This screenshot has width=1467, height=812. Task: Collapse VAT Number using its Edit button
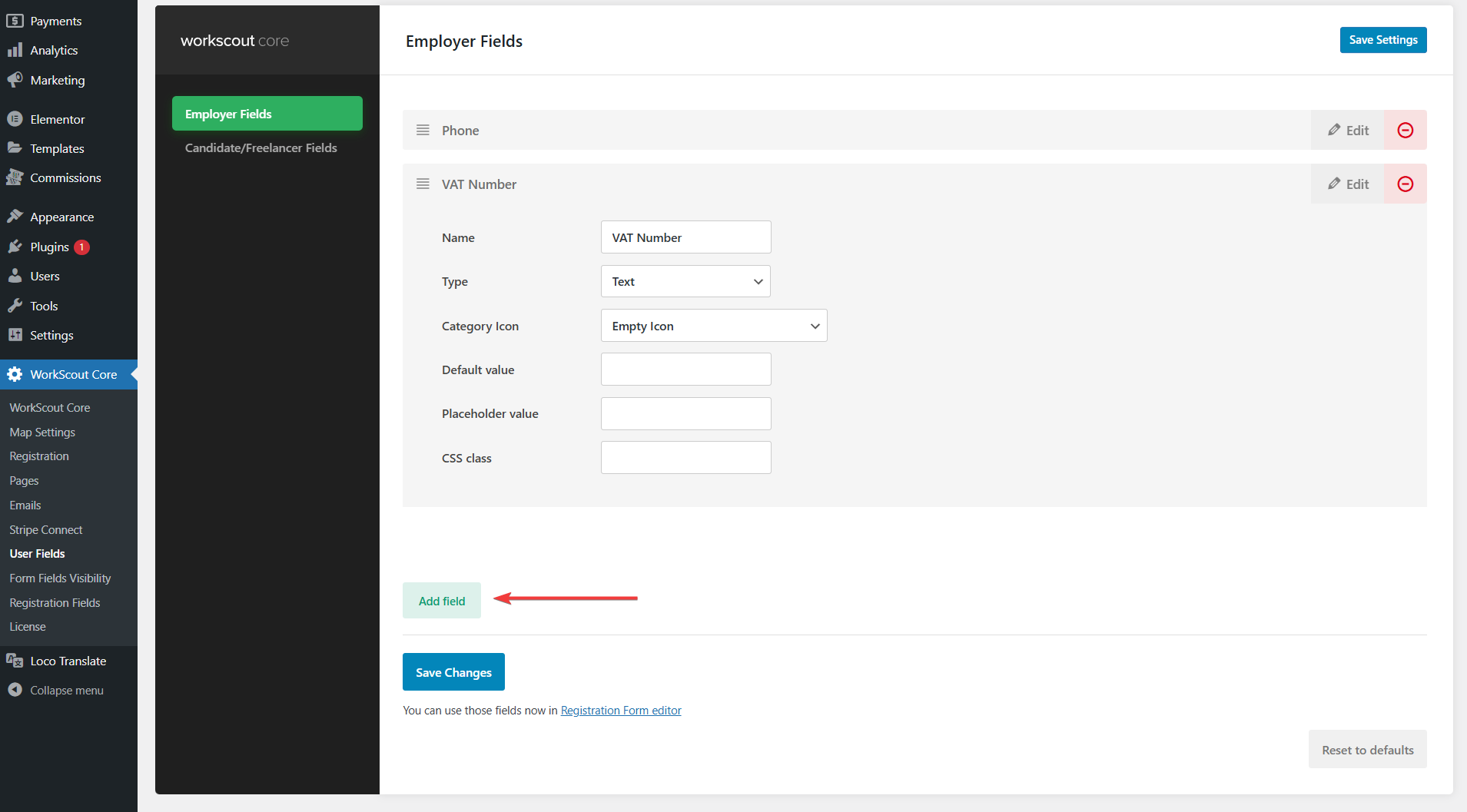click(x=1348, y=184)
